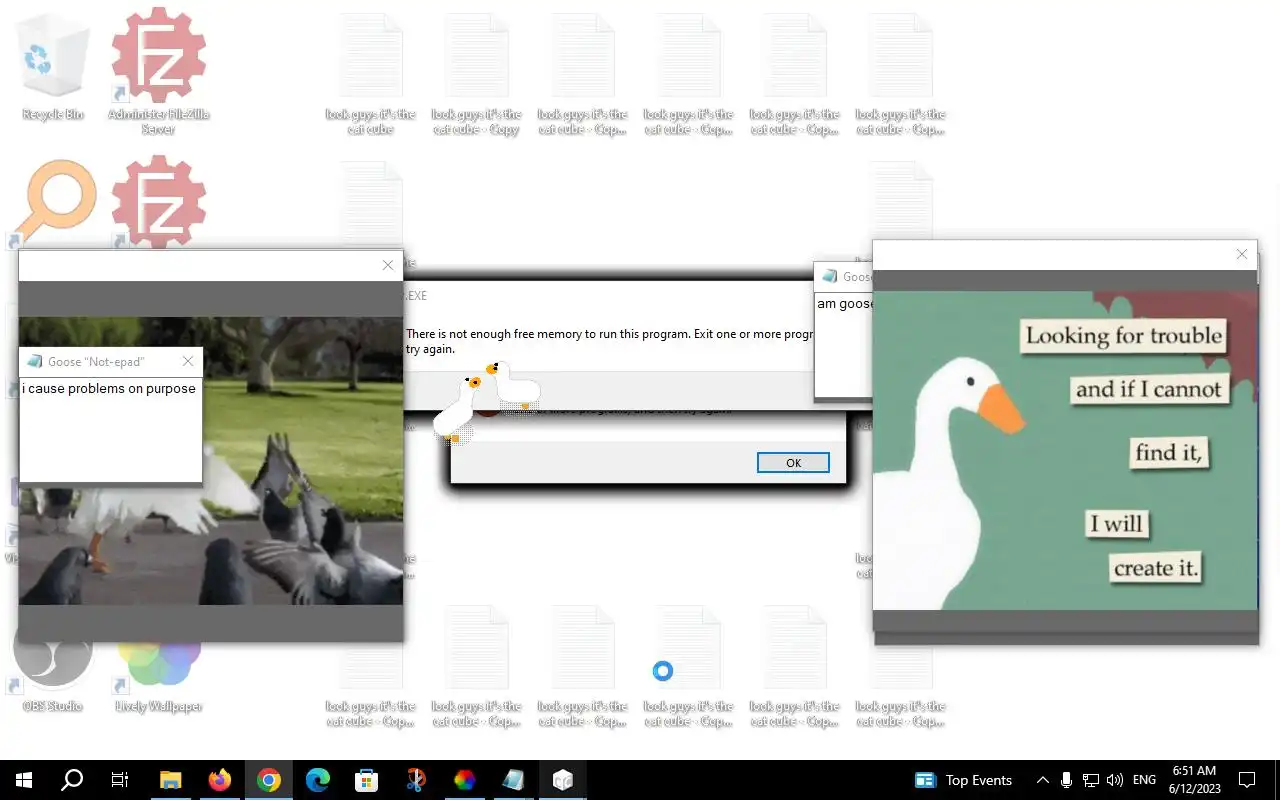Click the 'am goose' notepad text area
The image size is (1280, 800).
pos(844,346)
